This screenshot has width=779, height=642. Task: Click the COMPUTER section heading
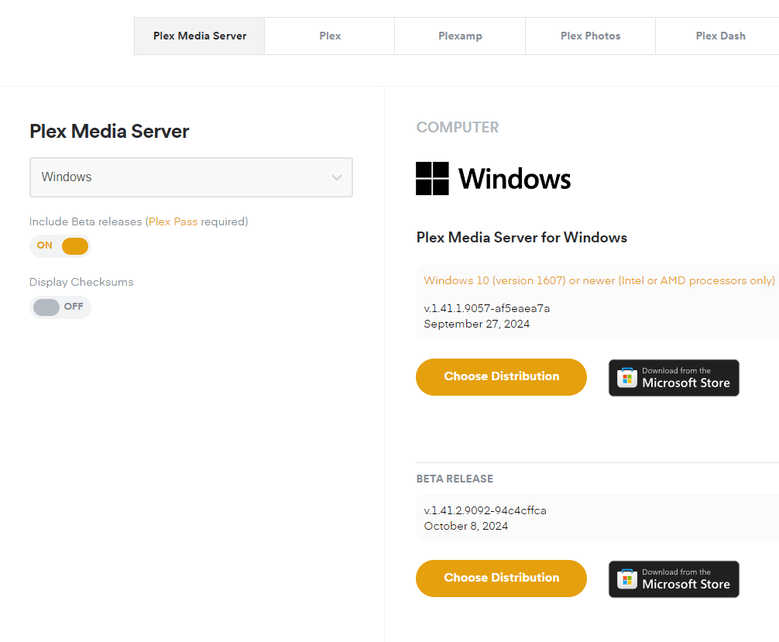(x=457, y=127)
